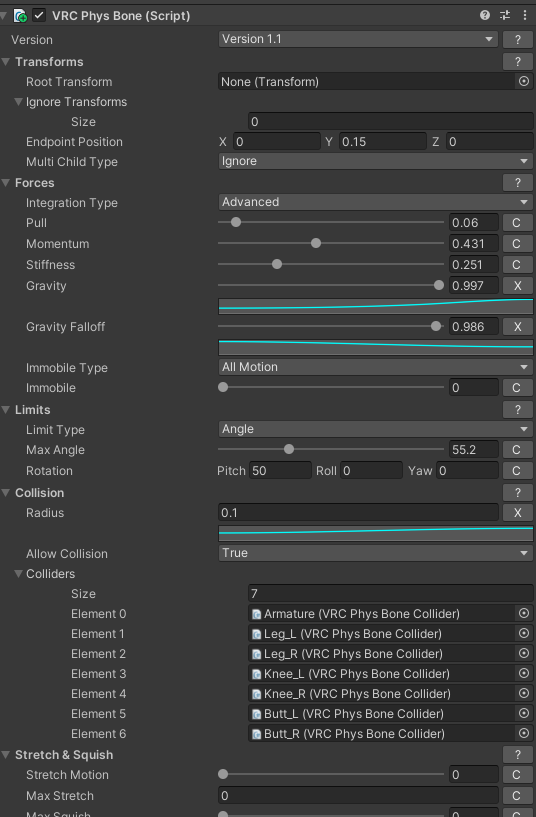Click the Stiffness slider handle

coord(277,264)
